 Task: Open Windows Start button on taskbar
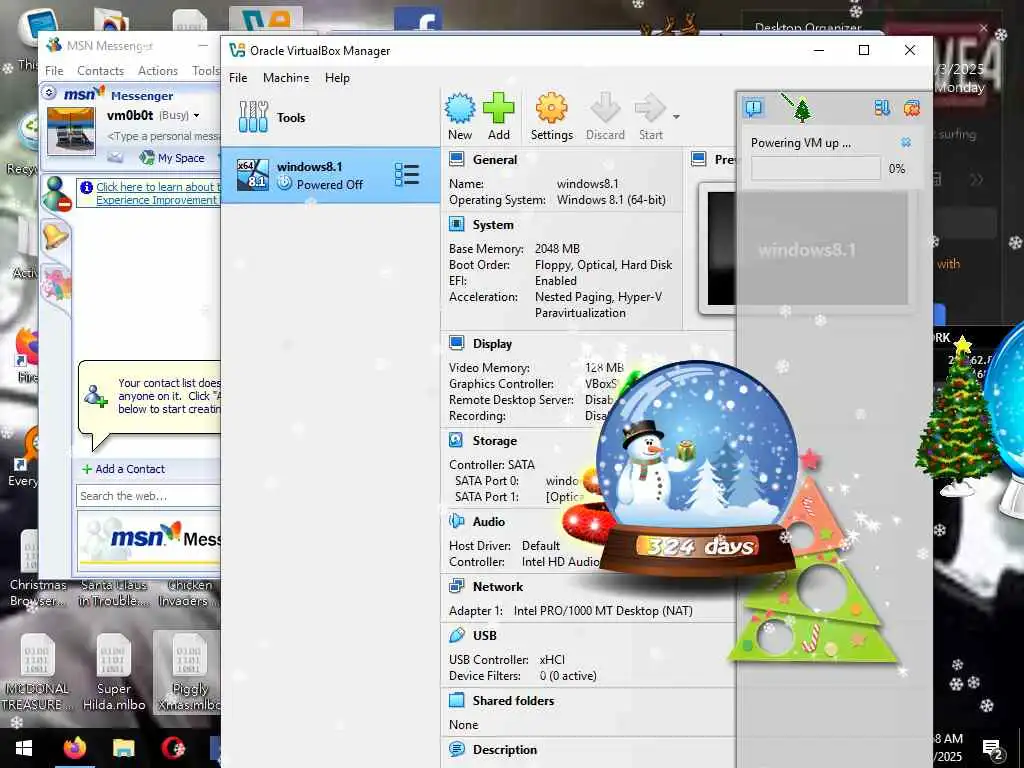tap(24, 748)
